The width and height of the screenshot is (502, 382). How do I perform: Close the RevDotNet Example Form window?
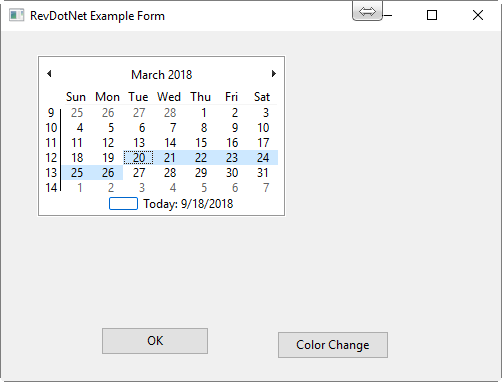pyautogui.click(x=478, y=15)
